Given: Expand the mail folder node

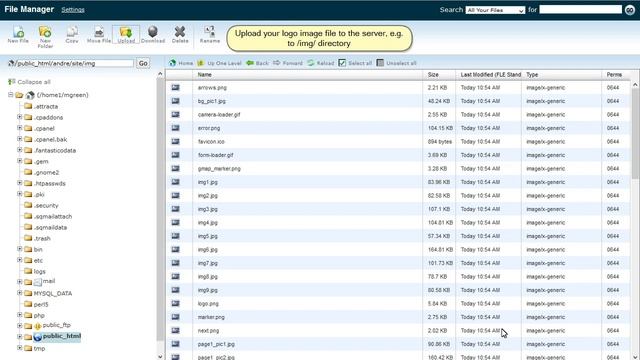Looking at the screenshot, I should (19, 282).
